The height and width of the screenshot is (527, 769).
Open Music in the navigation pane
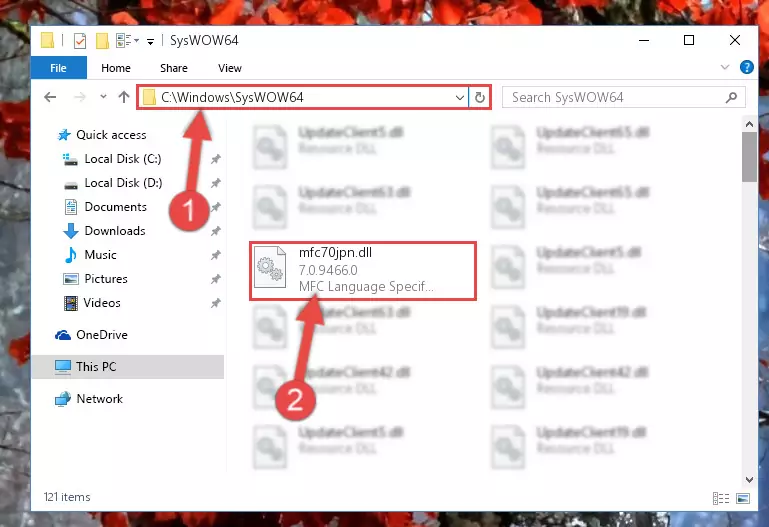[x=100, y=255]
